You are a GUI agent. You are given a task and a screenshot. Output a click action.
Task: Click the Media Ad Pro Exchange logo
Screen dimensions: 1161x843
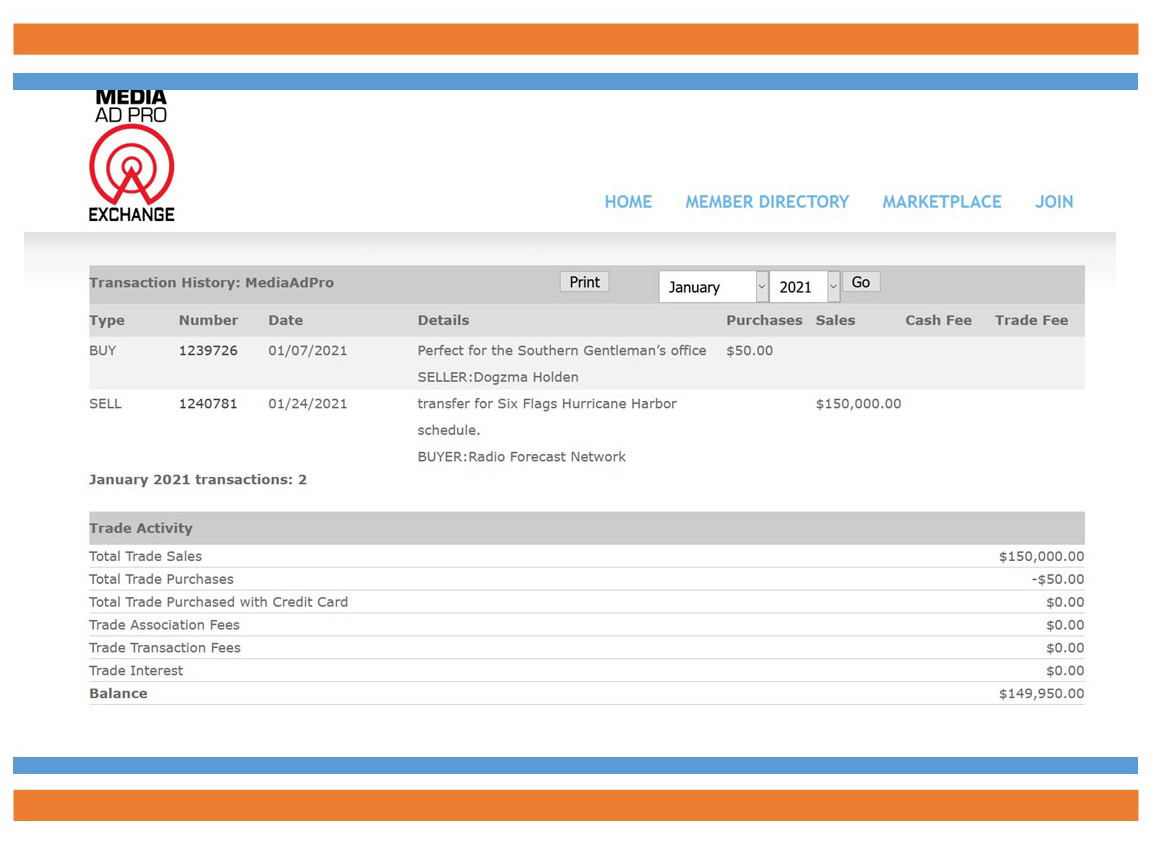pyautogui.click(x=132, y=156)
